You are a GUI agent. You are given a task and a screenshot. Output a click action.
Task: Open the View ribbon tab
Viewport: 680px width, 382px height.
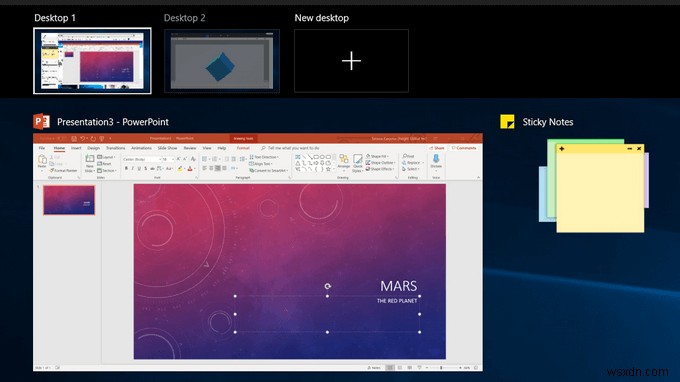point(207,148)
